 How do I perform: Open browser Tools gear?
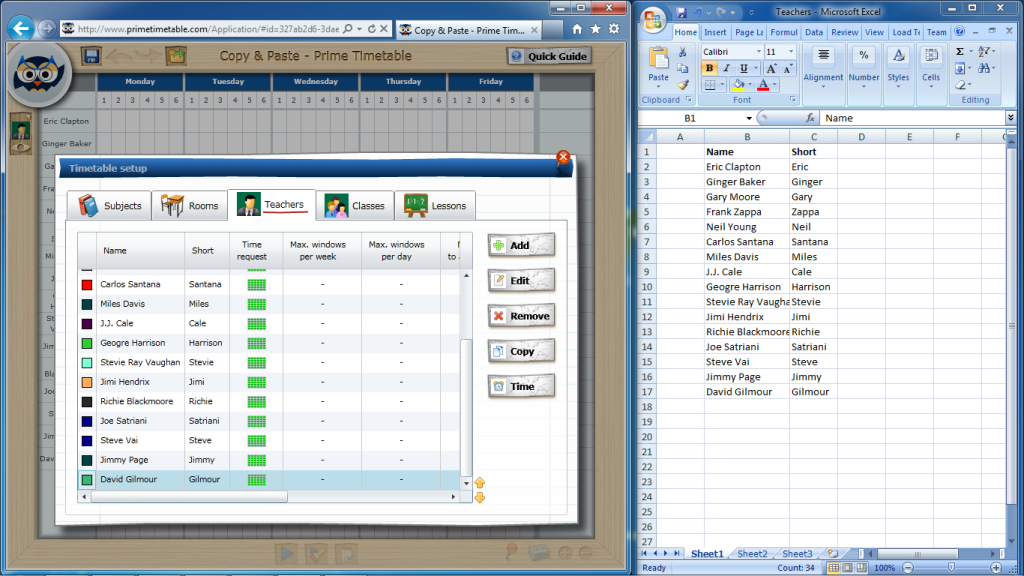click(614, 29)
